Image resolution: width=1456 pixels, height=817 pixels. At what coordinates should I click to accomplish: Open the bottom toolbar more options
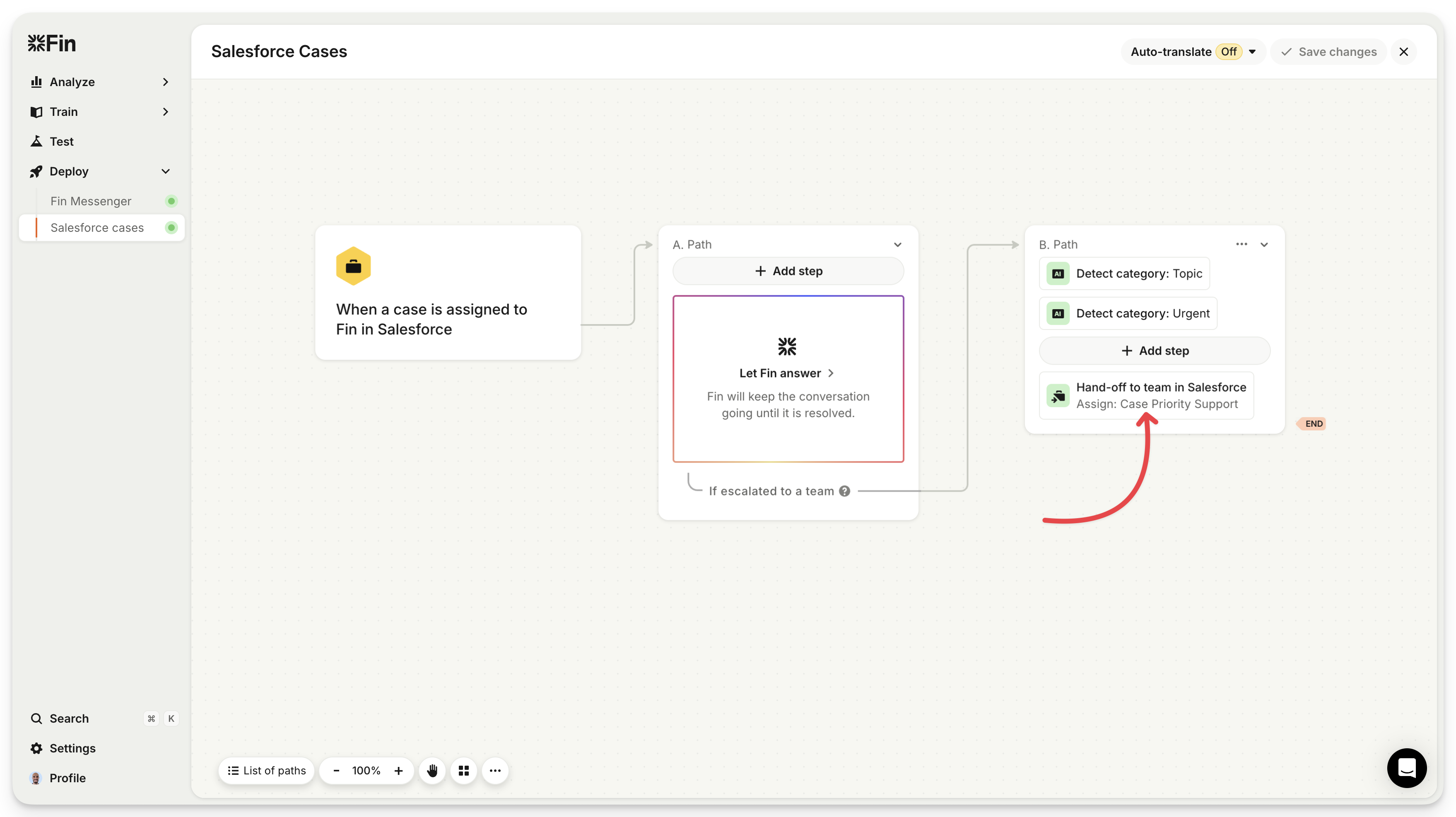[495, 771]
